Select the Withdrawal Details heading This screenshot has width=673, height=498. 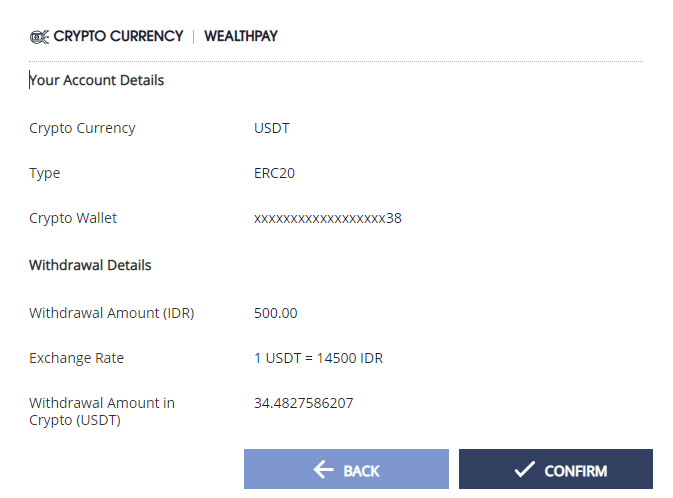[90, 266]
